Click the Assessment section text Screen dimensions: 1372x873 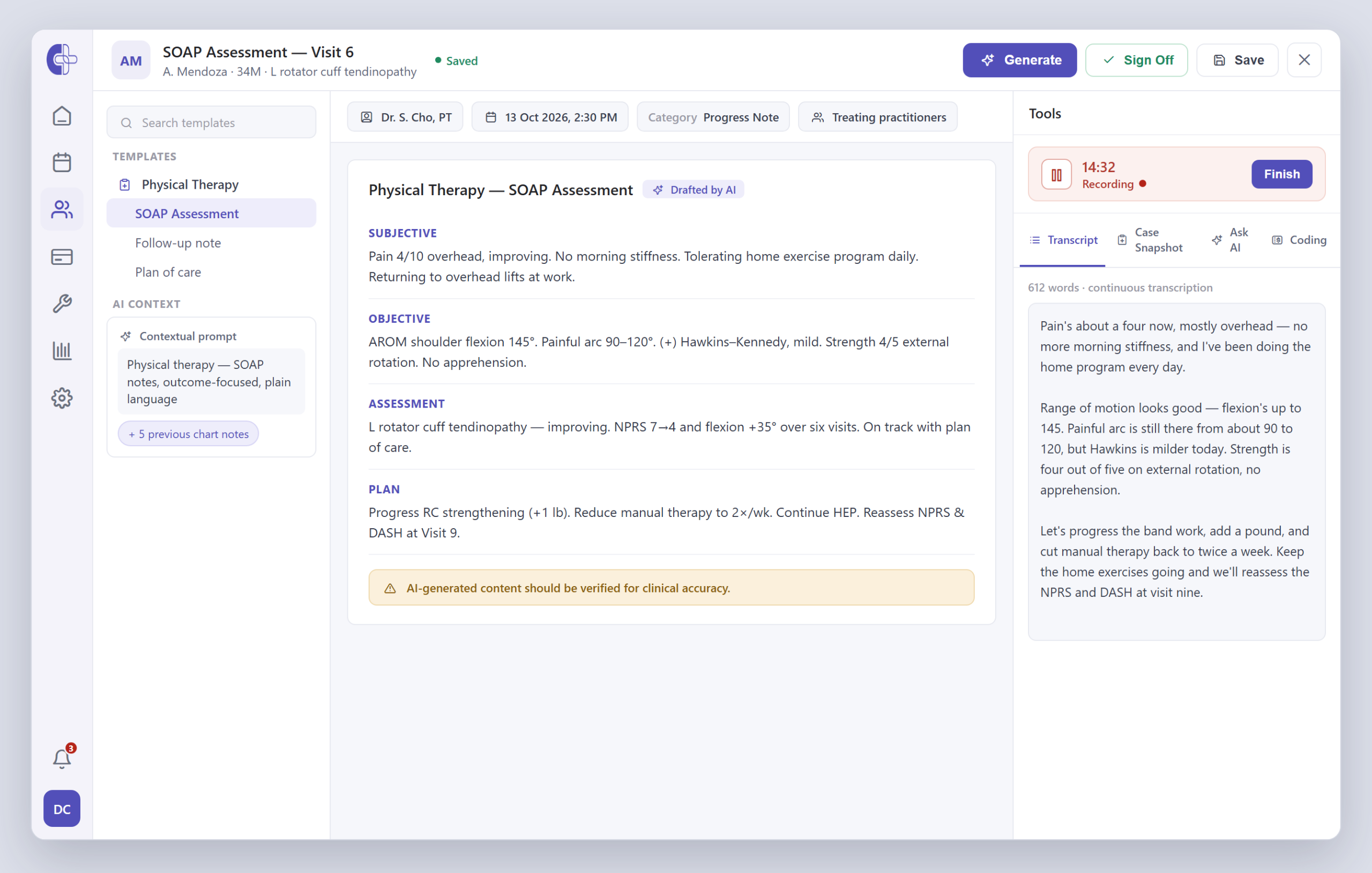click(670, 437)
